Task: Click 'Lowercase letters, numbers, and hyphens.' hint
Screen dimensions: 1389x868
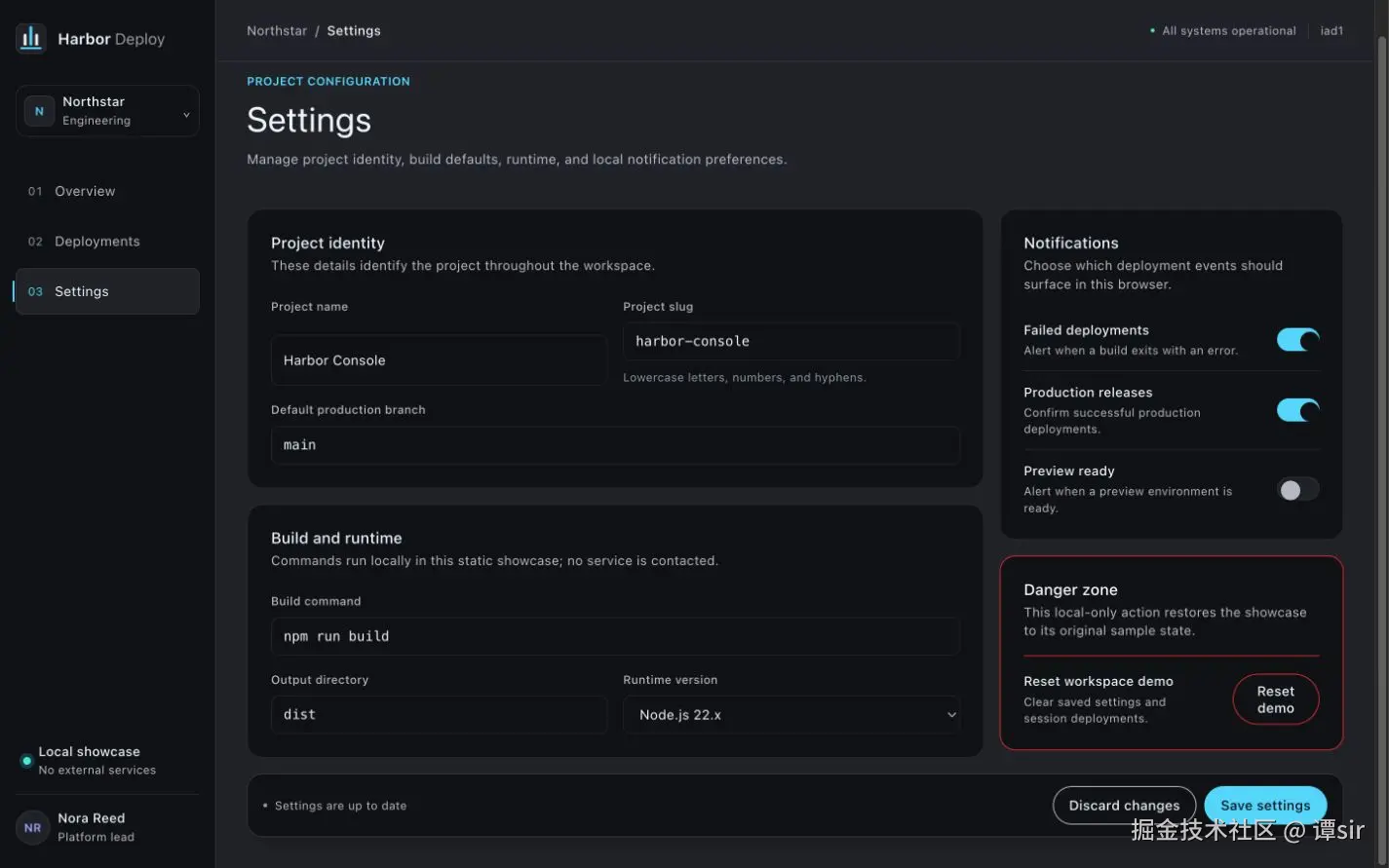Action: 745,378
